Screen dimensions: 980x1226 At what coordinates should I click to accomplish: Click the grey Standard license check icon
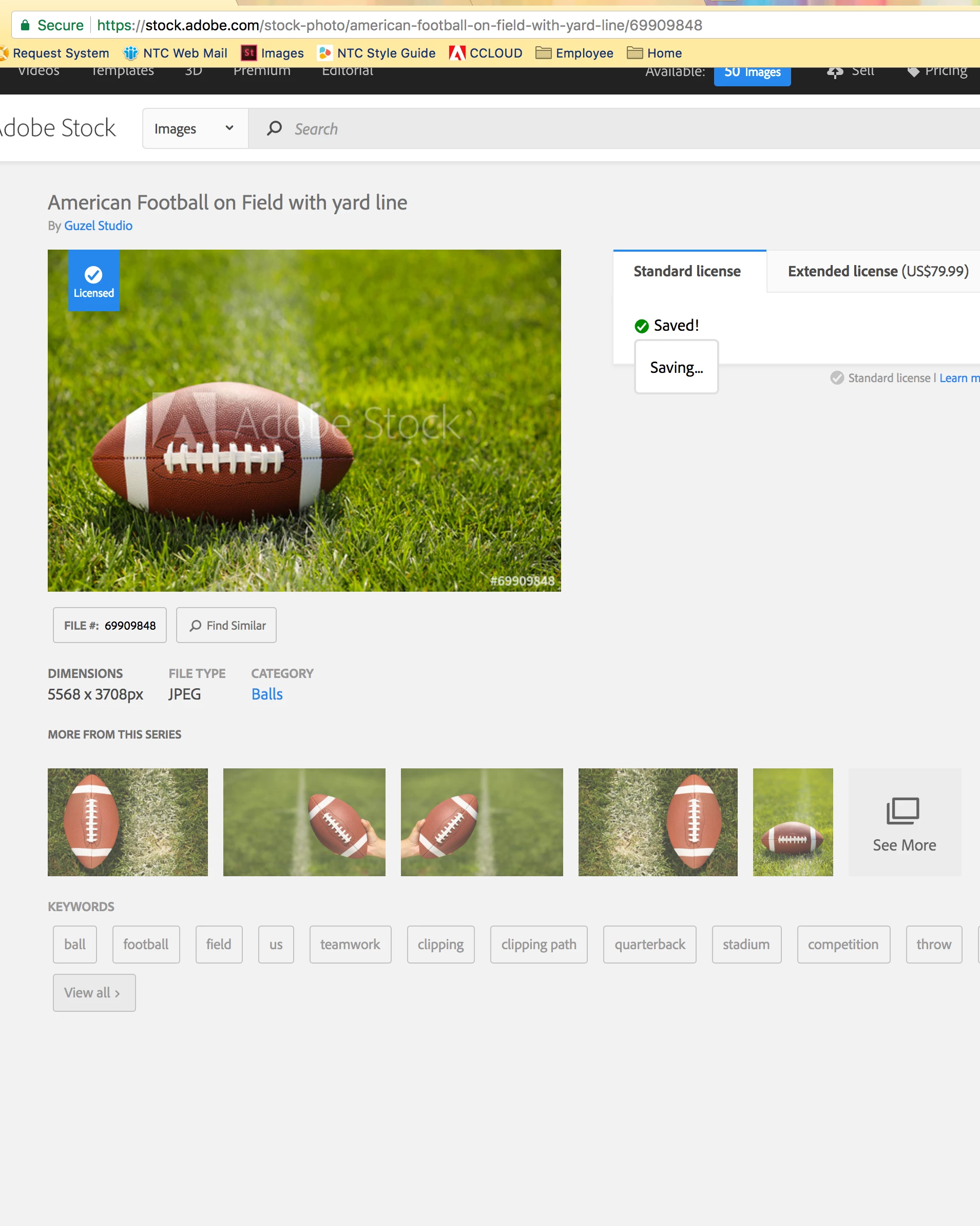coord(837,378)
